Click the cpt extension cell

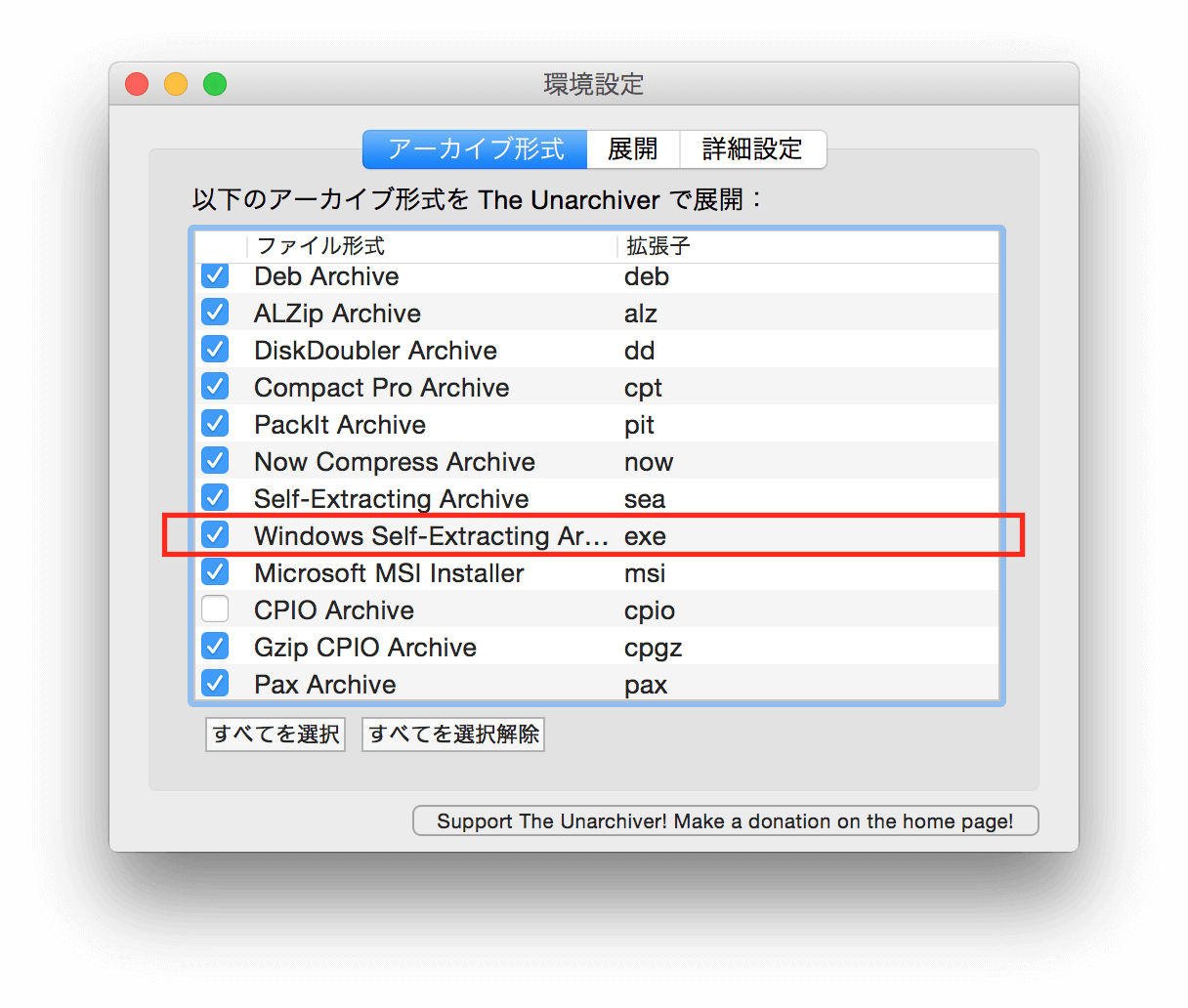click(x=643, y=389)
